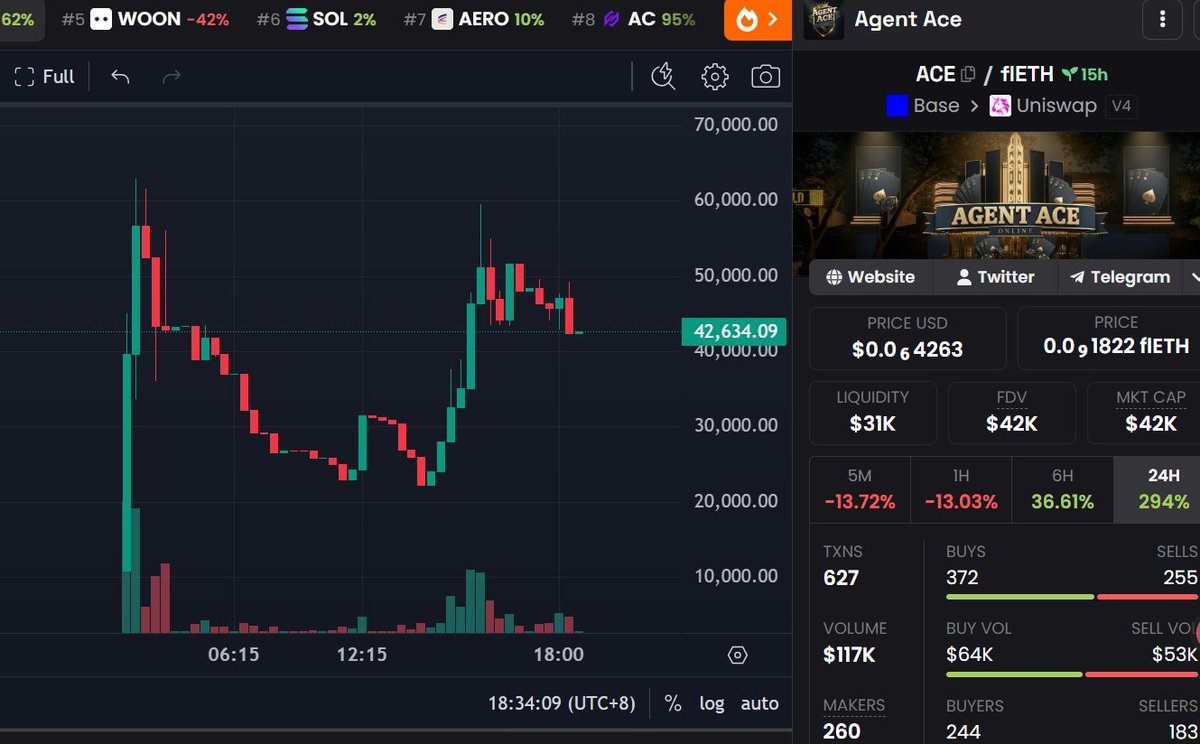Screen dimensions: 1200x744
Task: Open the Agent Ace Website link
Action: point(870,277)
